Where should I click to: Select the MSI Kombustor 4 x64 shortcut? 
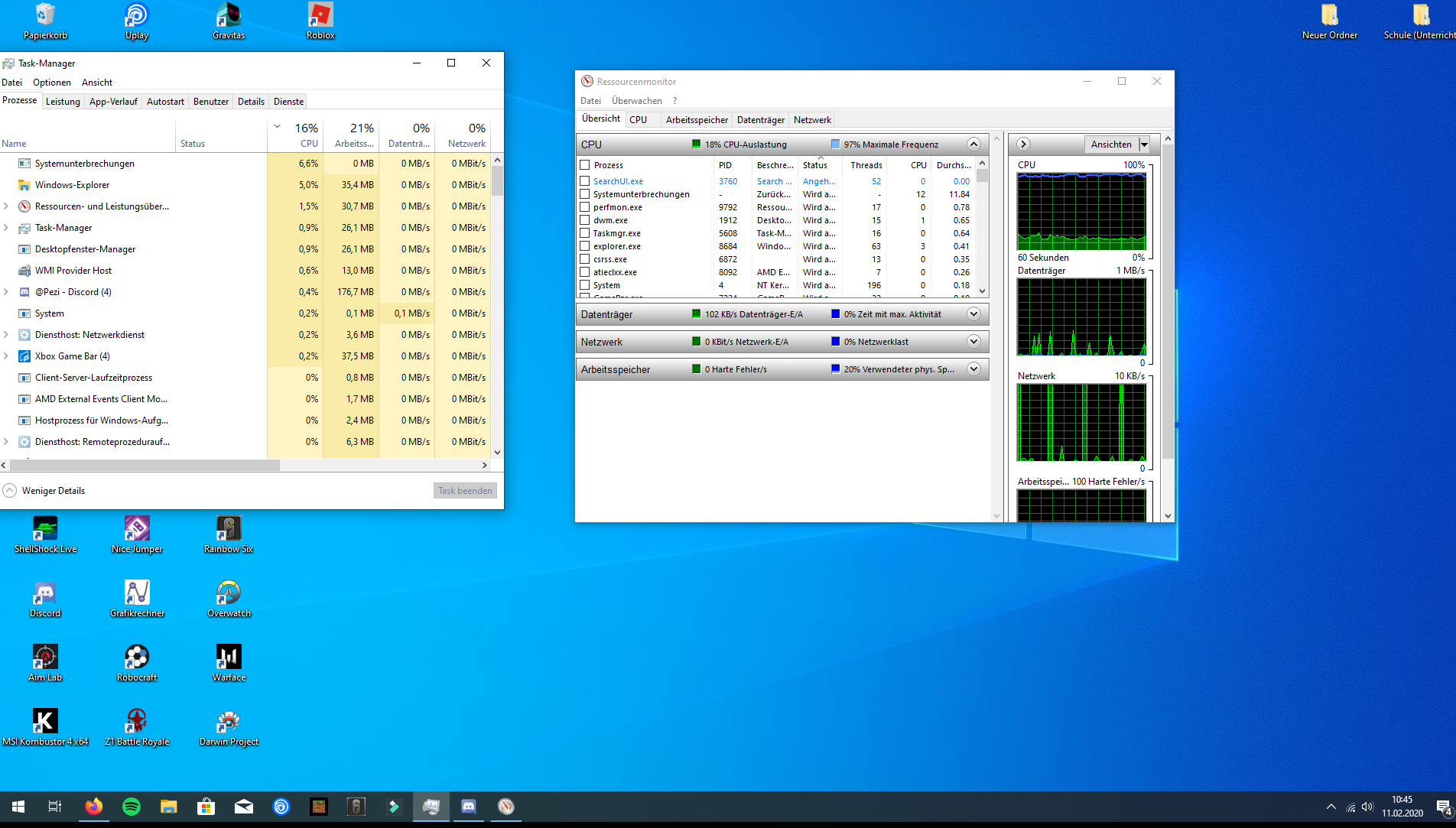click(45, 727)
